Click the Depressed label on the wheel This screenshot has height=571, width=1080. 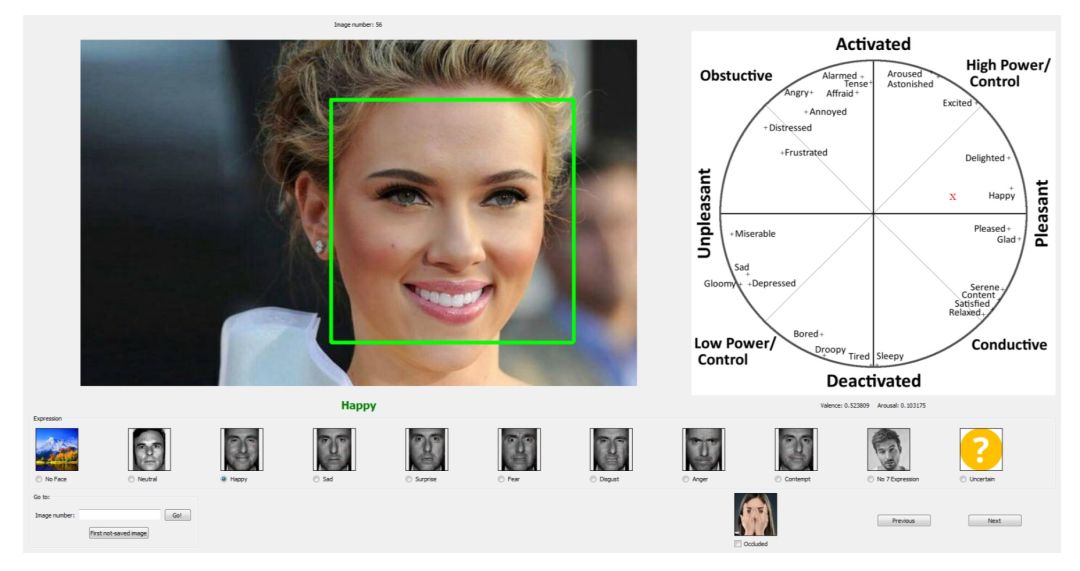[x=773, y=283]
